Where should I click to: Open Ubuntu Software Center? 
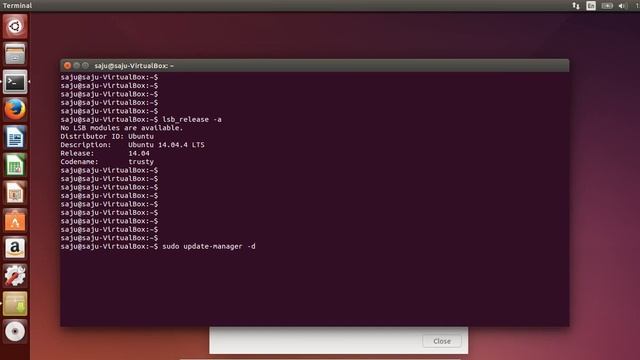coord(15,220)
